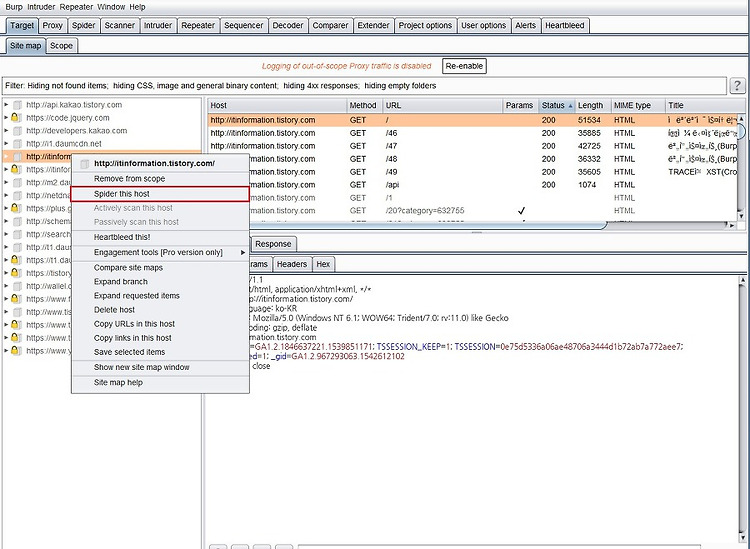Open the Repeater menu in menu bar
Viewport: 750px width, 549px height.
point(76,7)
